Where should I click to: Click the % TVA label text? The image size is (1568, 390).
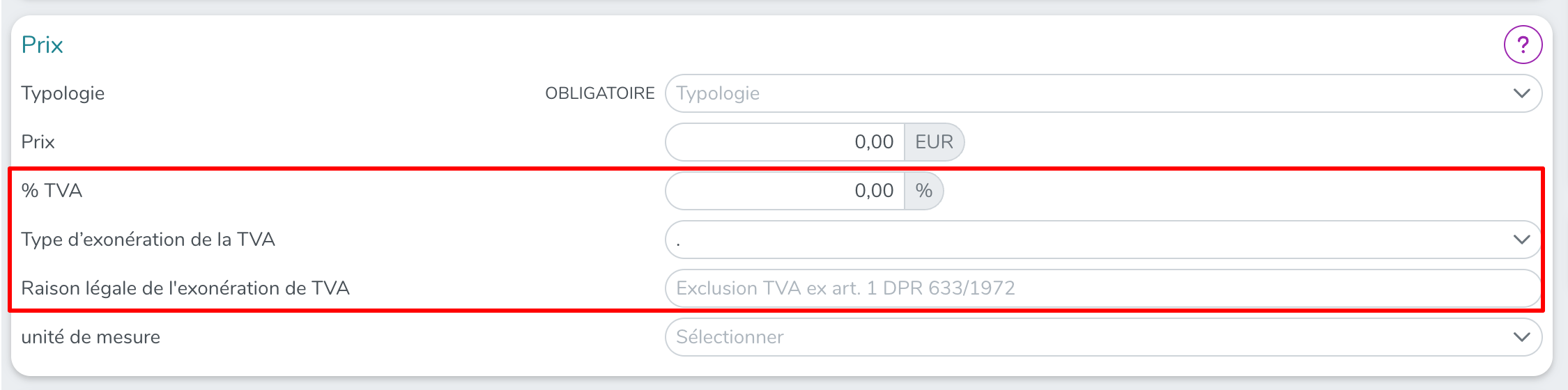pos(52,191)
